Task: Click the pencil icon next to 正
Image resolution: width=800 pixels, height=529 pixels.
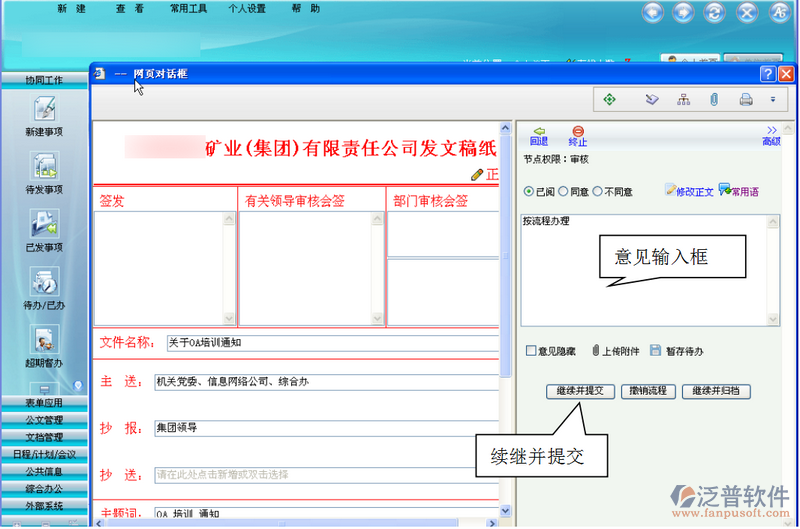Action: 477,175
